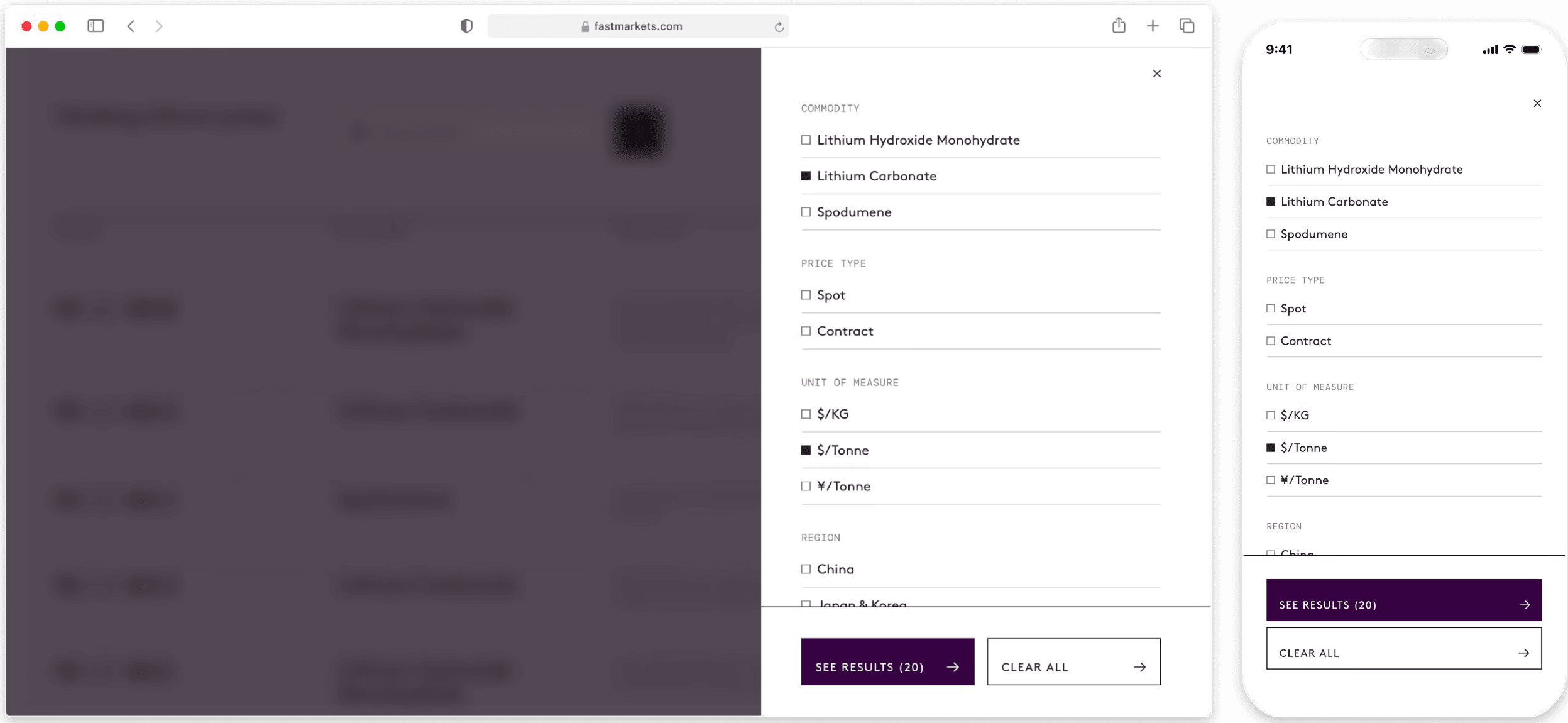Select Spot price type on desktop
This screenshot has height=723, width=1568.
point(806,295)
